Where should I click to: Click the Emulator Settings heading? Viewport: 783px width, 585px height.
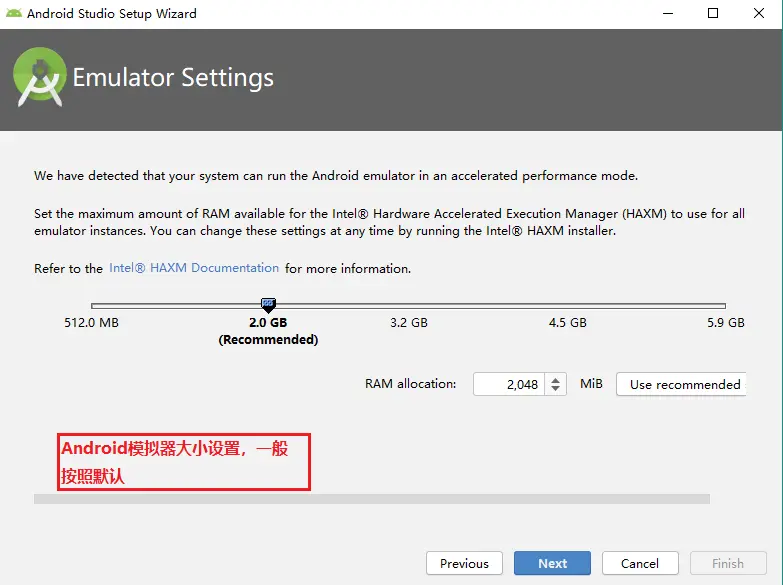click(173, 77)
